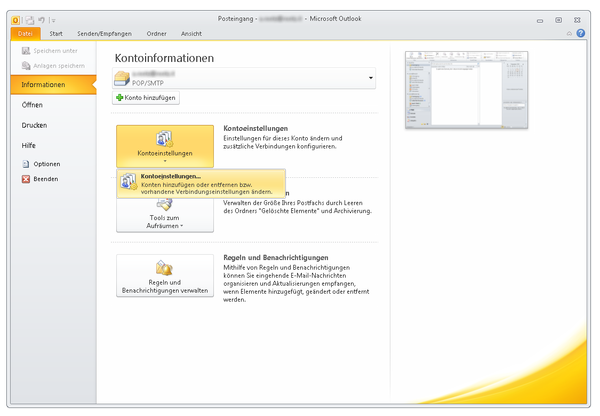Click the Kontoinformationen heading
Image resolution: width=600 pixels, height=416 pixels.
pos(164,58)
